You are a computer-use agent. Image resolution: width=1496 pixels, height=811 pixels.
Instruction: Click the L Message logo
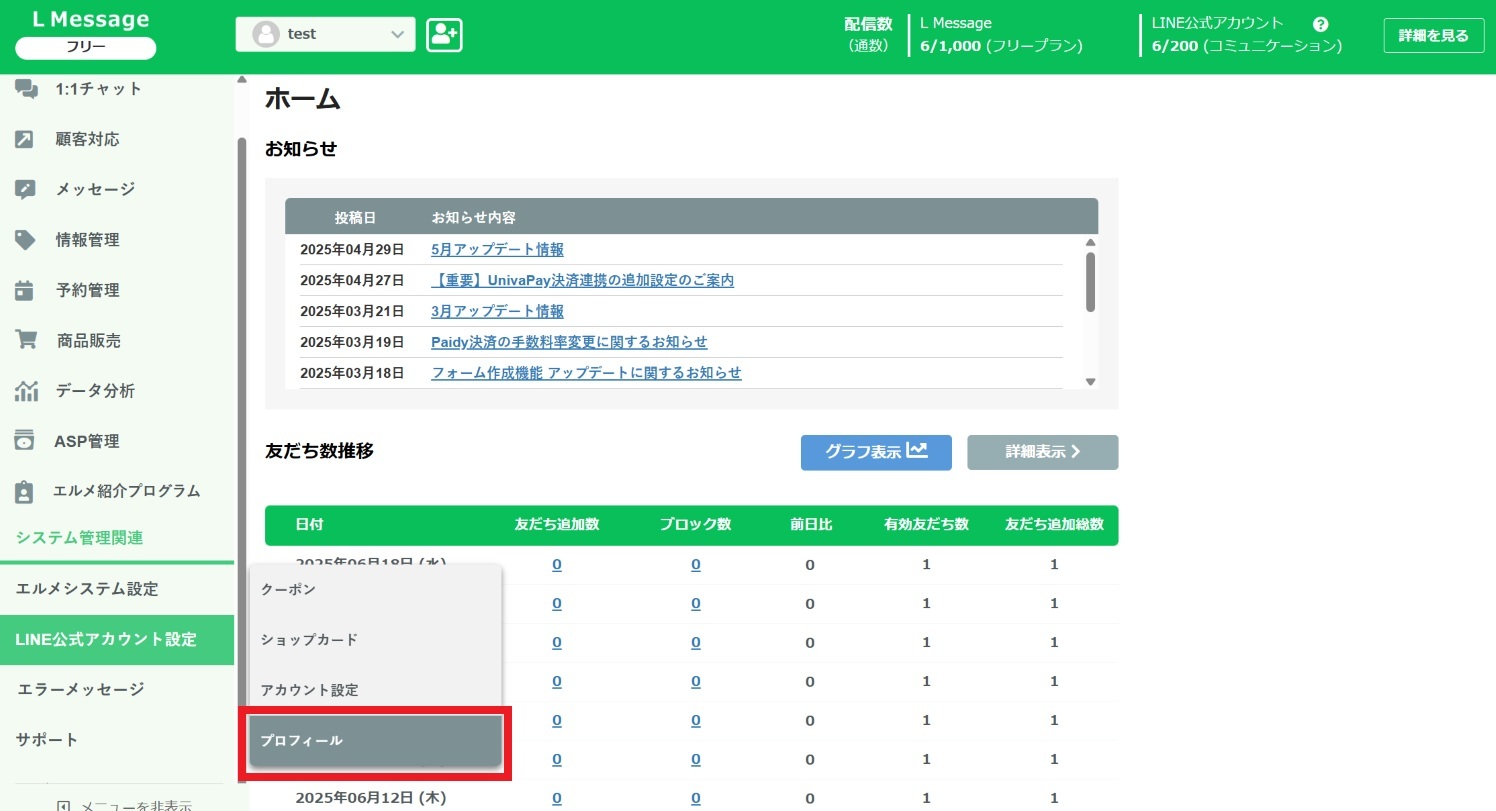(x=90, y=19)
